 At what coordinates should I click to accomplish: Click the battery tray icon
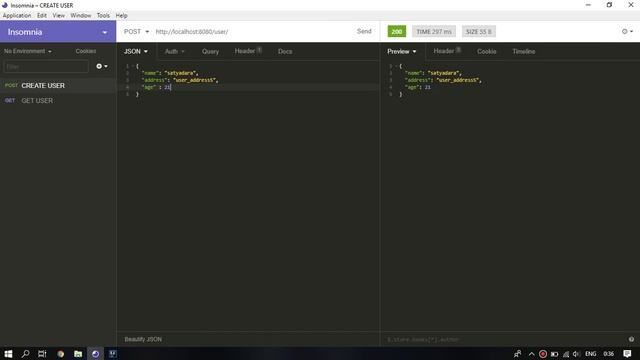point(554,354)
